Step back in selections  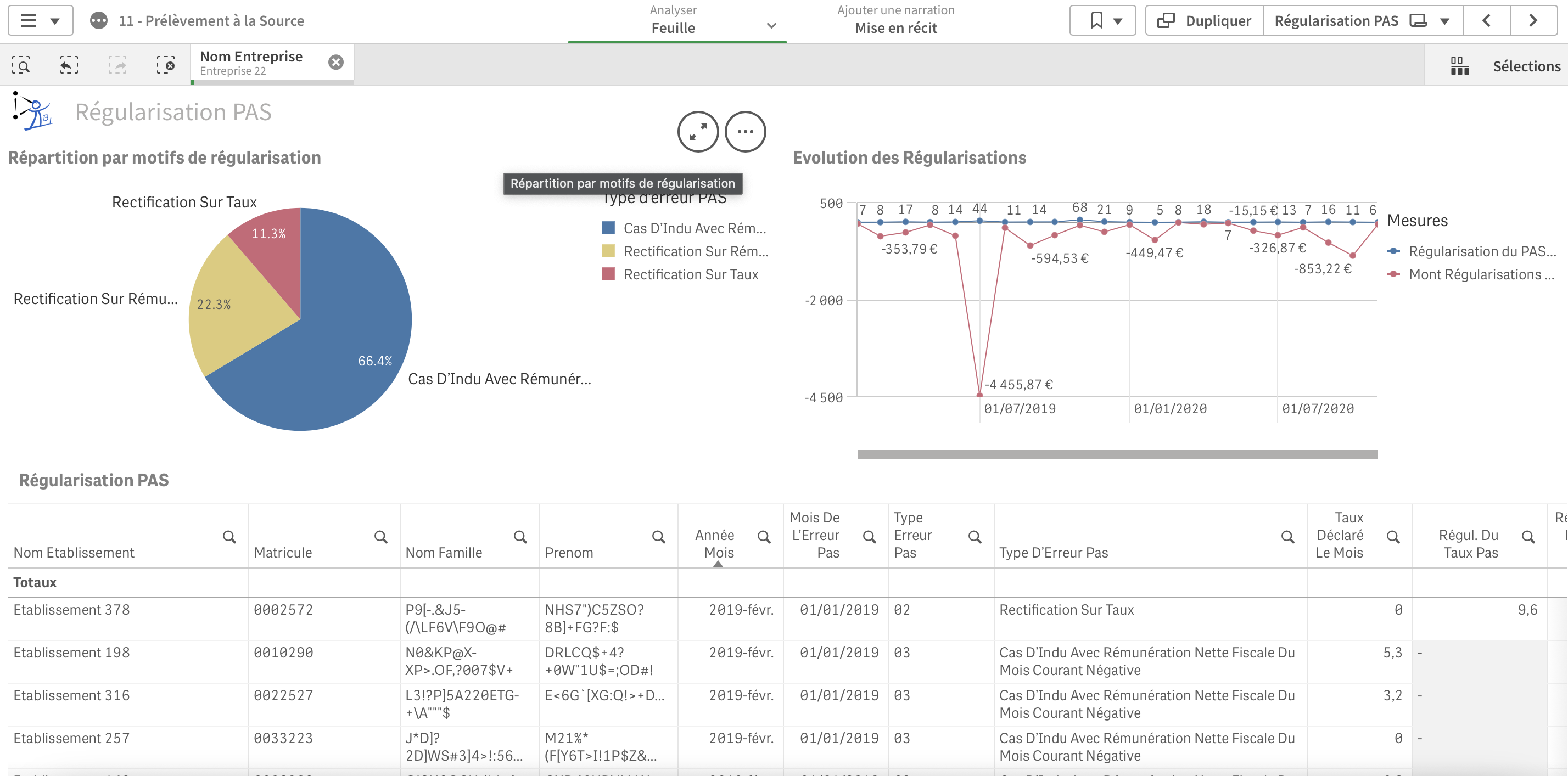(x=69, y=65)
